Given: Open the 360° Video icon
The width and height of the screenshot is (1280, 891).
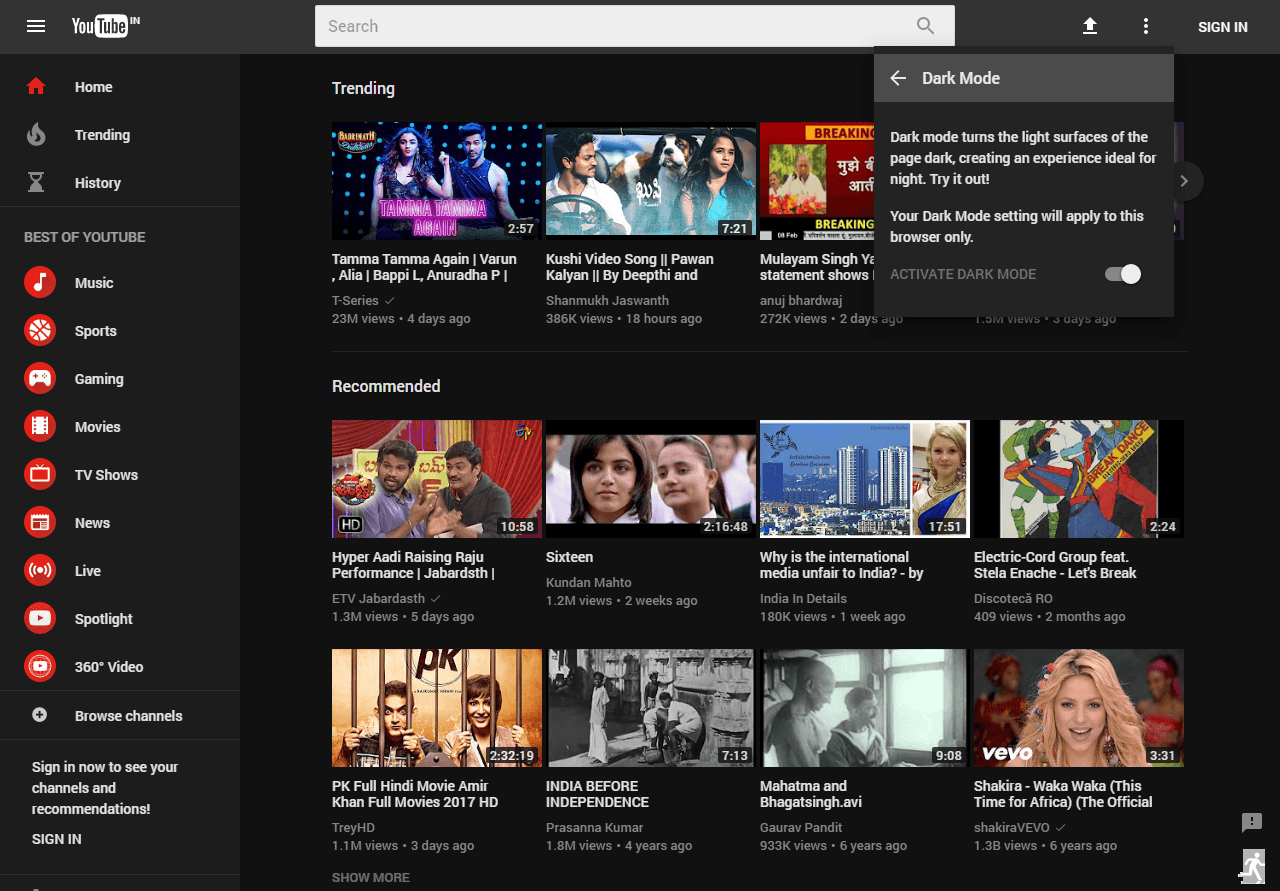Looking at the screenshot, I should pos(40,667).
